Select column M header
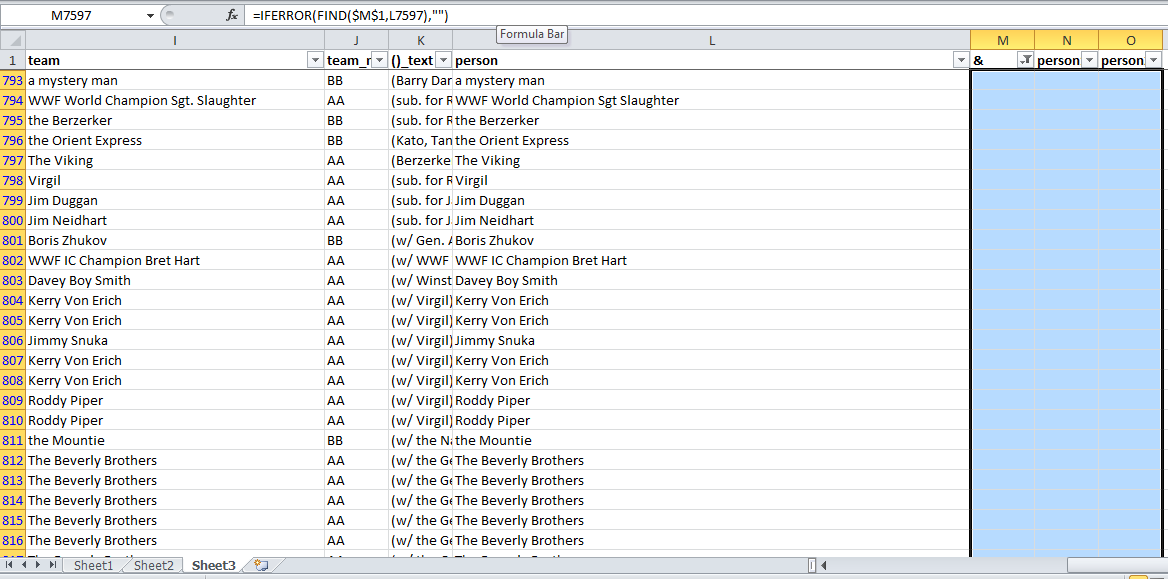This screenshot has width=1168, height=579. [1003, 40]
